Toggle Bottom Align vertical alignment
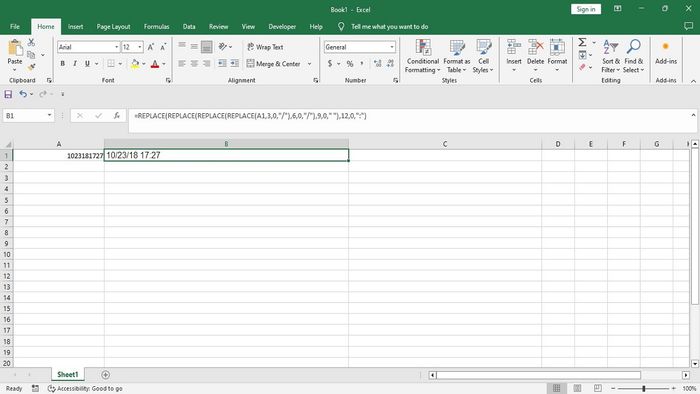This screenshot has height=394, width=700. click(206, 47)
